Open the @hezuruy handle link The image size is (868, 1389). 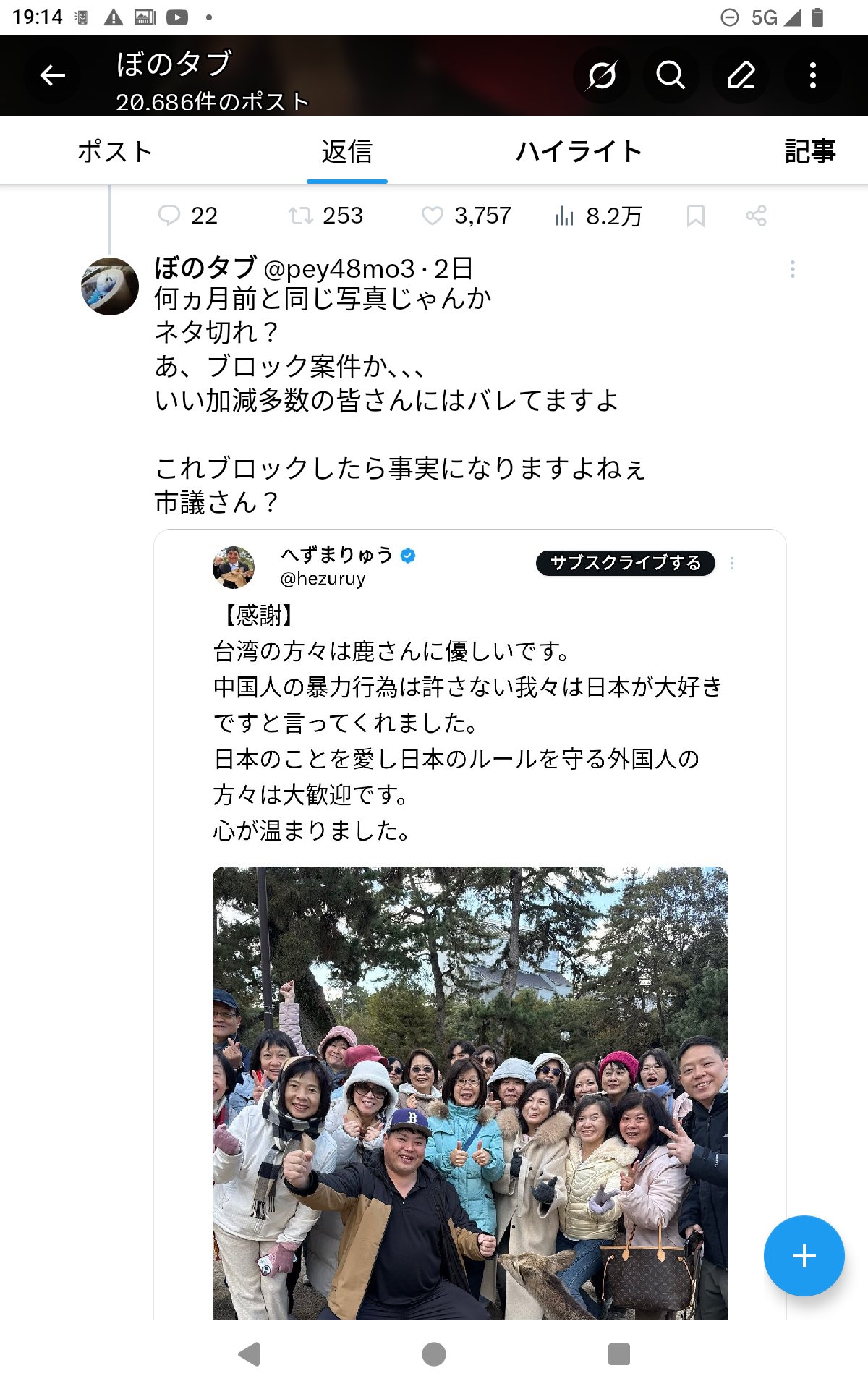323,579
